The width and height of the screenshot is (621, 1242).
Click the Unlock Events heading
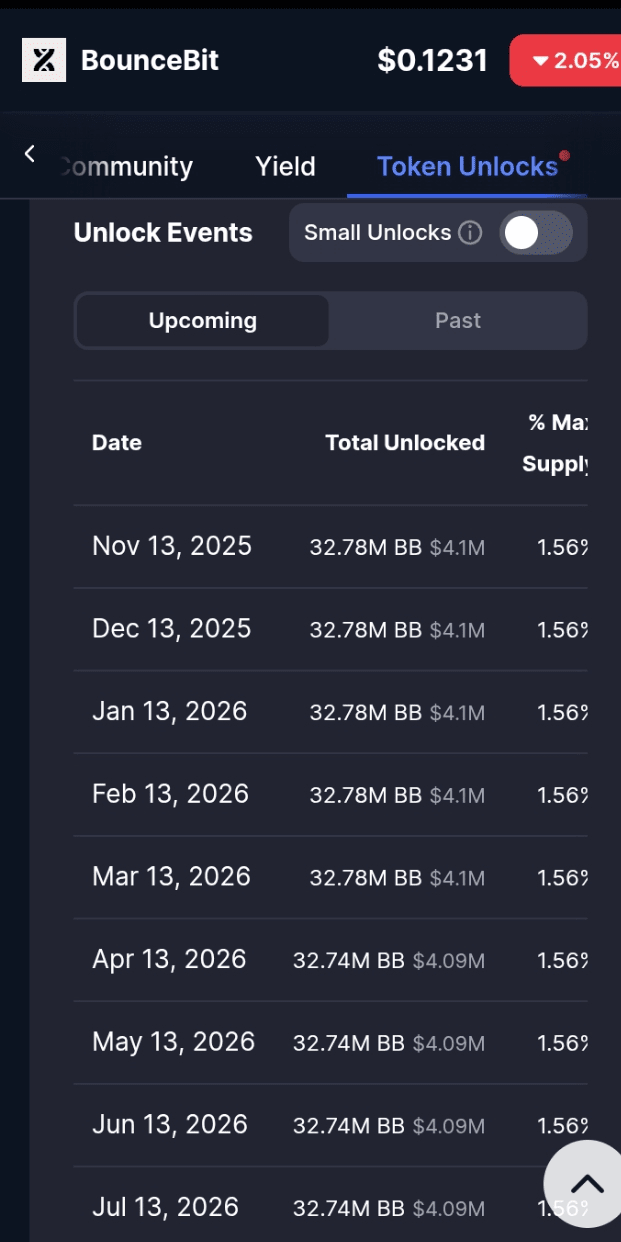tap(163, 233)
